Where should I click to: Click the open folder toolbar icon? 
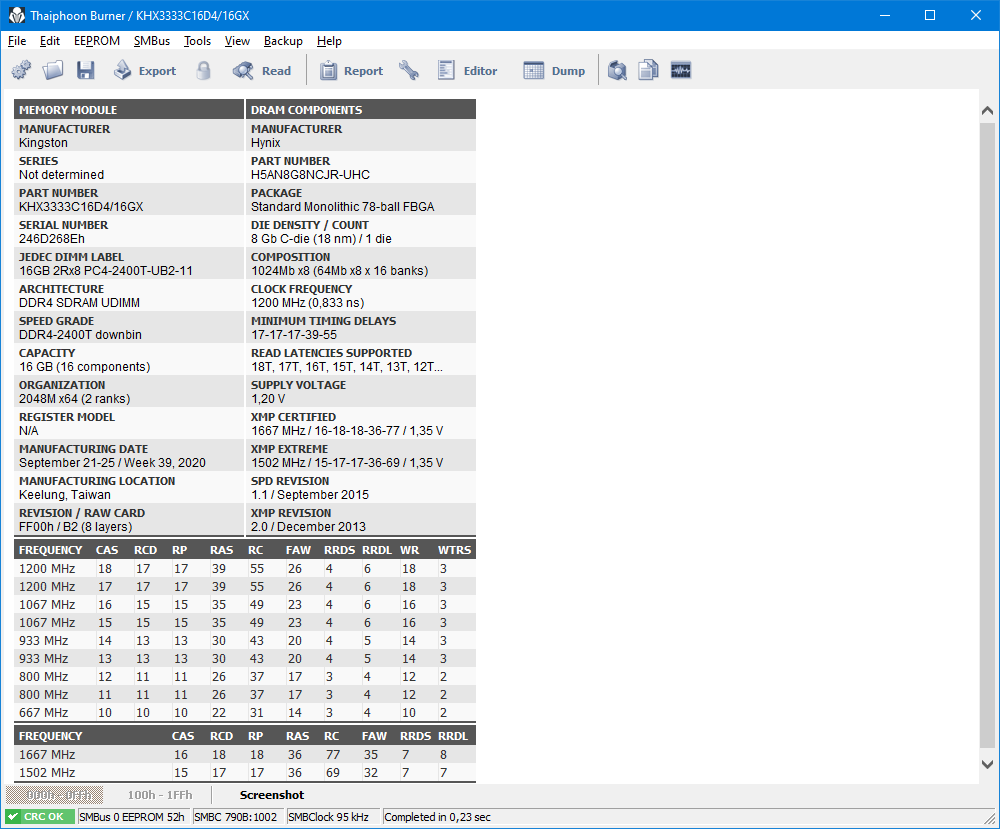tap(53, 70)
